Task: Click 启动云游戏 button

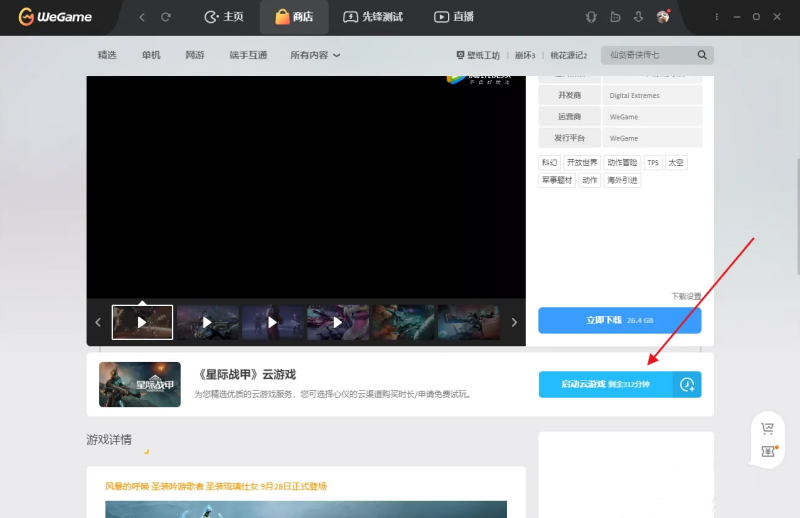Action: [x=606, y=384]
